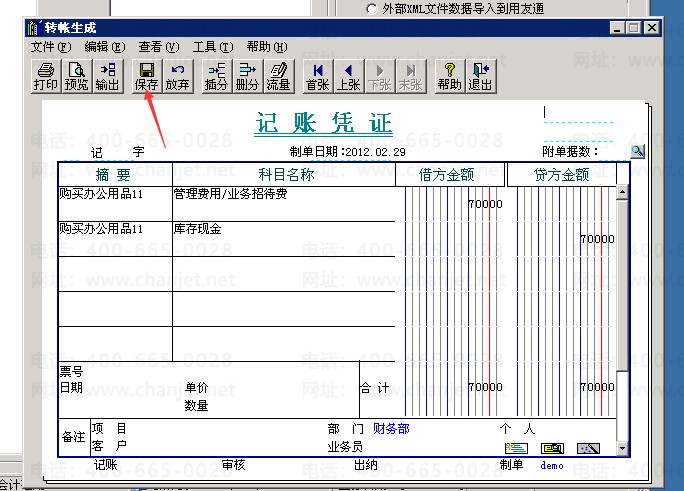Select 管理费用/业务招待费 account cell
Viewport: 684px width, 491px height.
pyautogui.click(x=284, y=204)
